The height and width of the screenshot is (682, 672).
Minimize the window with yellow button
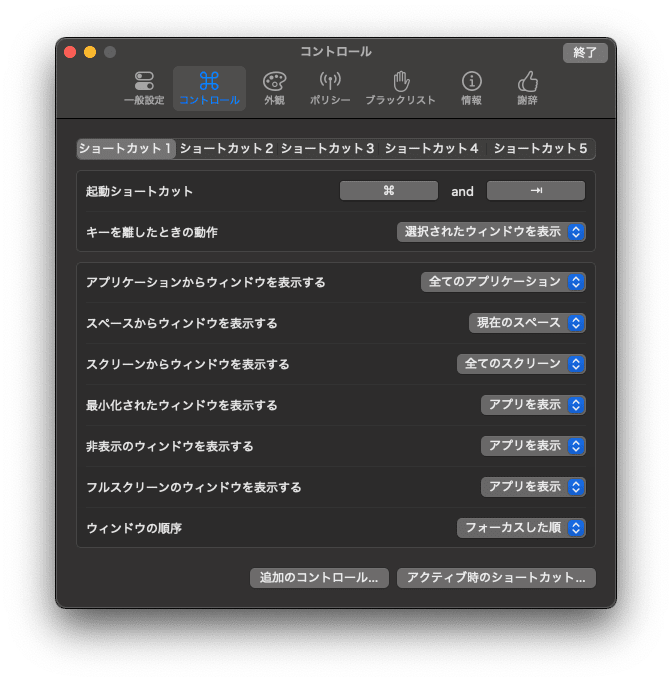pos(90,52)
